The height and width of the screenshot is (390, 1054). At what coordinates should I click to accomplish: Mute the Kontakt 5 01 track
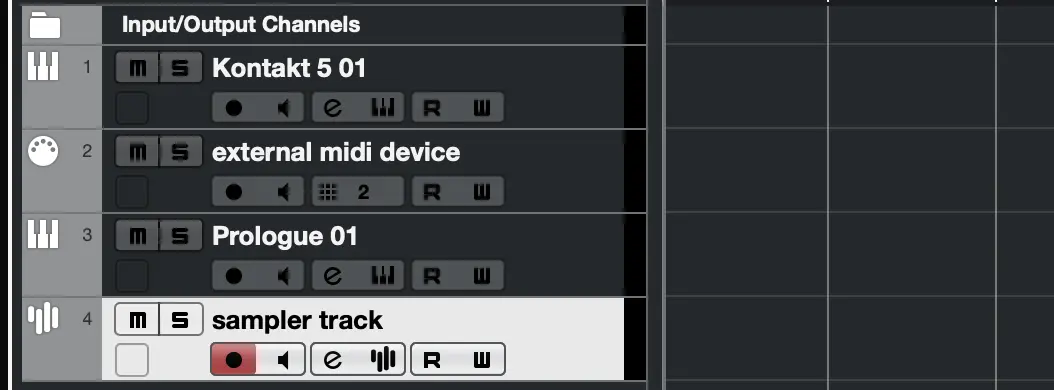(137, 68)
